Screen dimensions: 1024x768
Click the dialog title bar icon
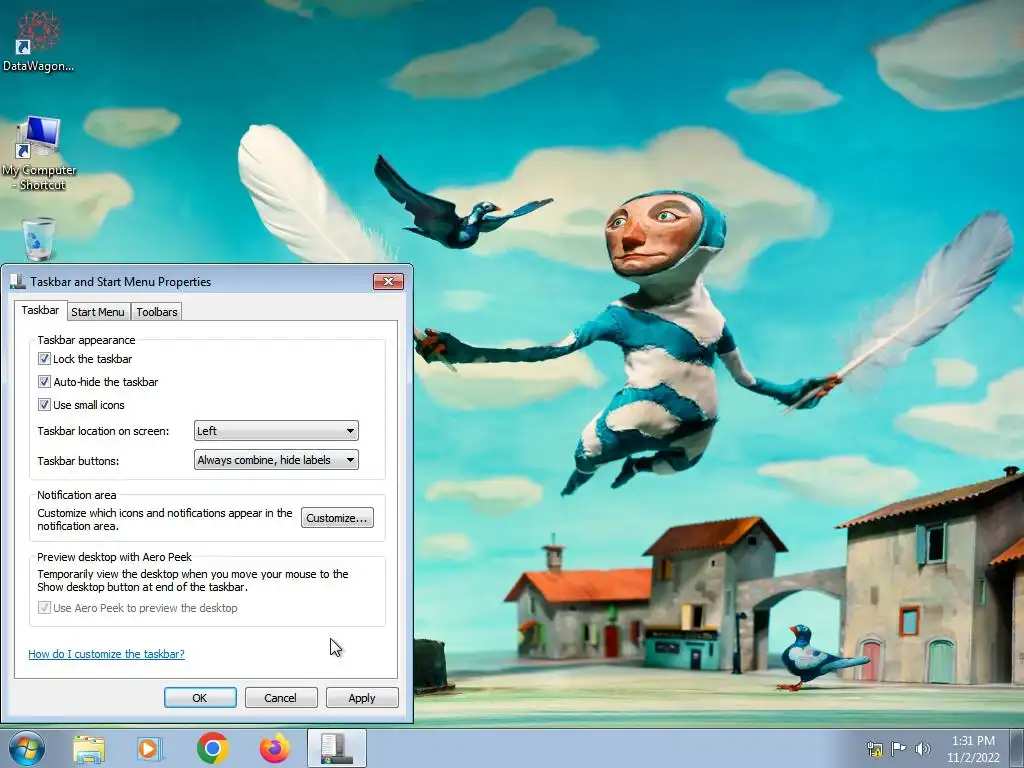pyautogui.click(x=18, y=281)
